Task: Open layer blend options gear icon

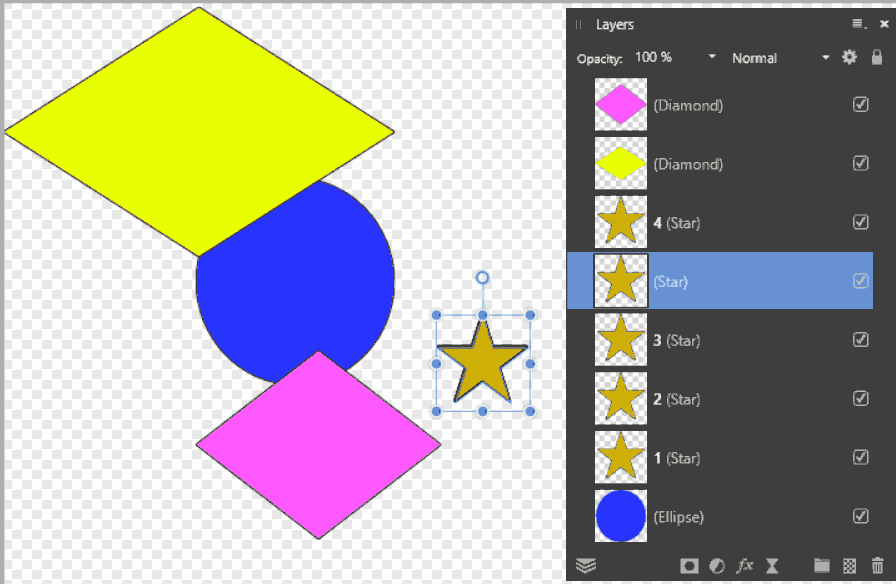Action: (849, 57)
